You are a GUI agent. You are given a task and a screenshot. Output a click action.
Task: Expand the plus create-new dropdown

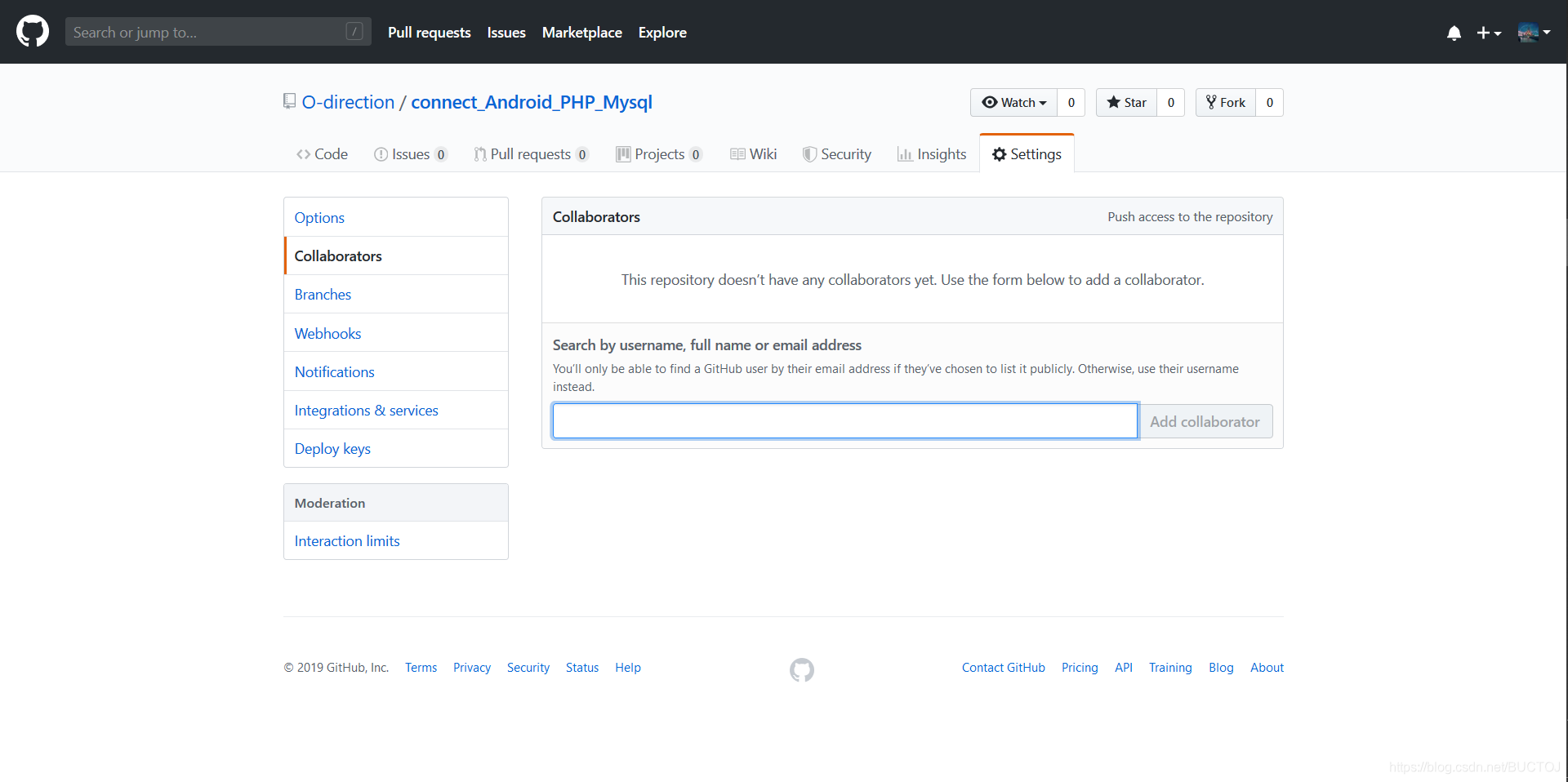[1489, 33]
